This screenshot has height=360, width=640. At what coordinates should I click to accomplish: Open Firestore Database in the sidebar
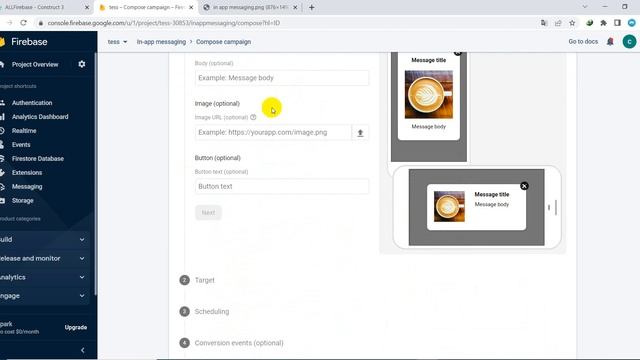38,158
